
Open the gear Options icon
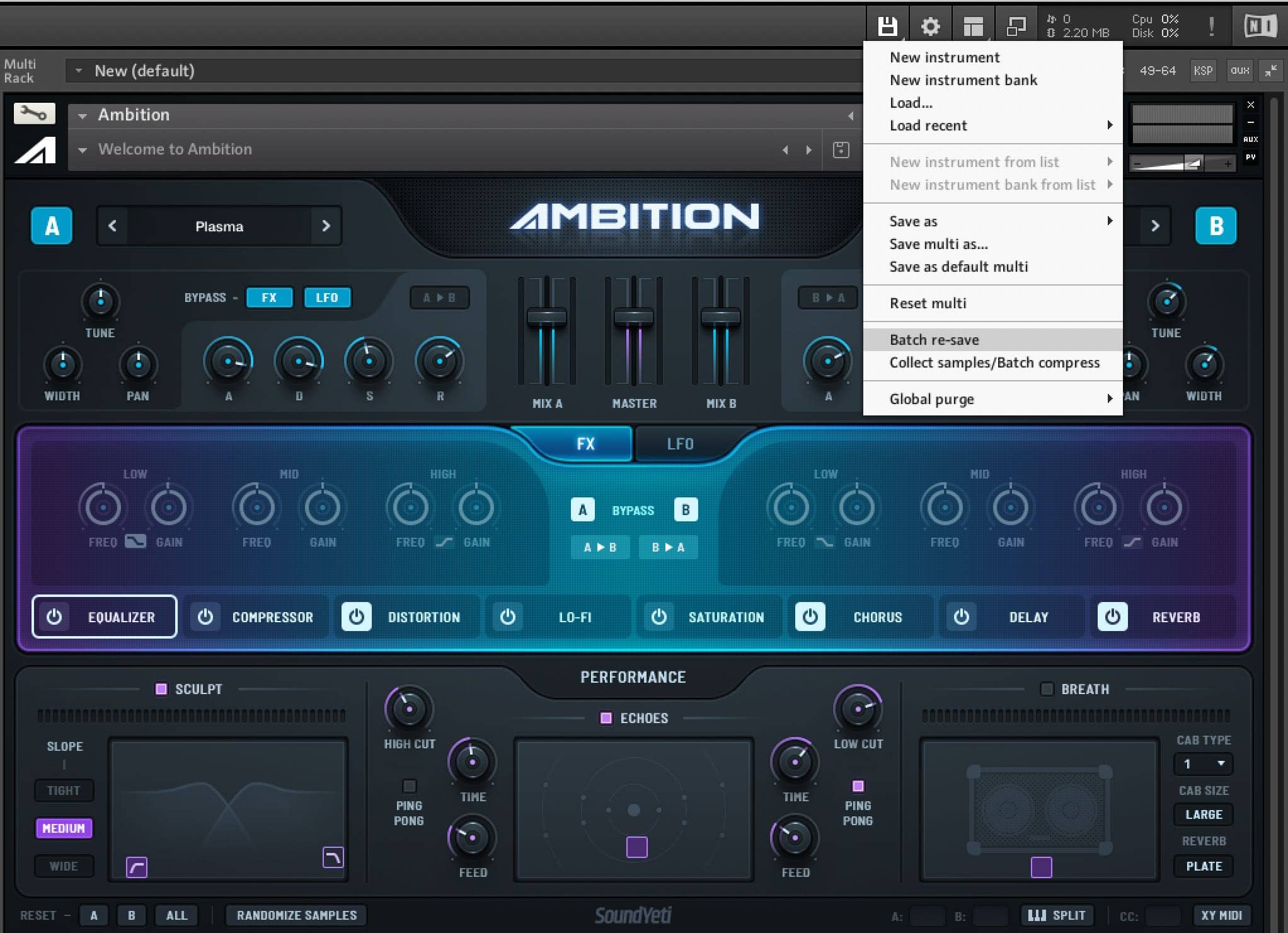(x=930, y=26)
